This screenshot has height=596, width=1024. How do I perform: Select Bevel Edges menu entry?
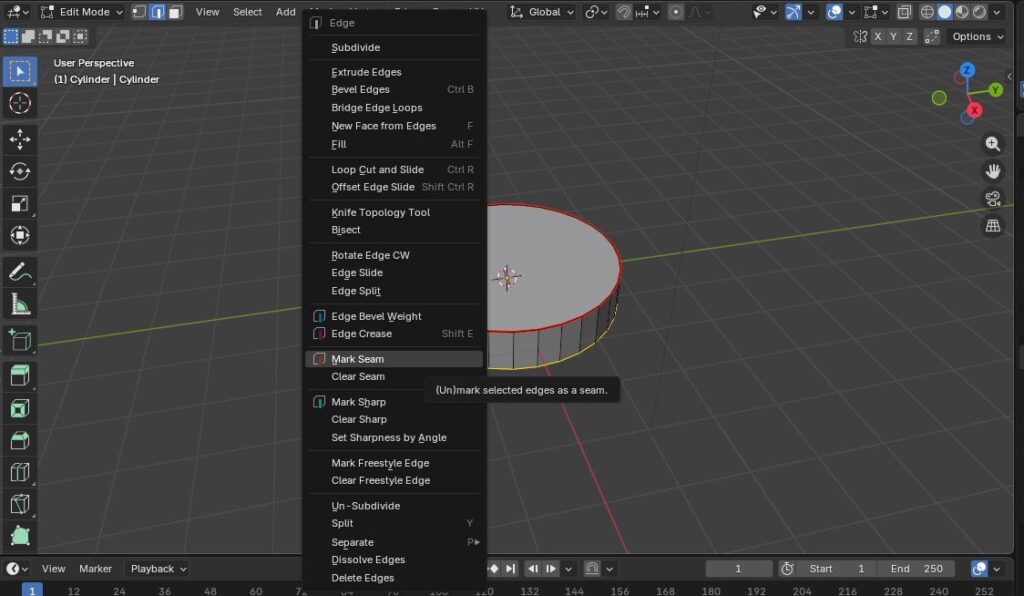point(360,90)
